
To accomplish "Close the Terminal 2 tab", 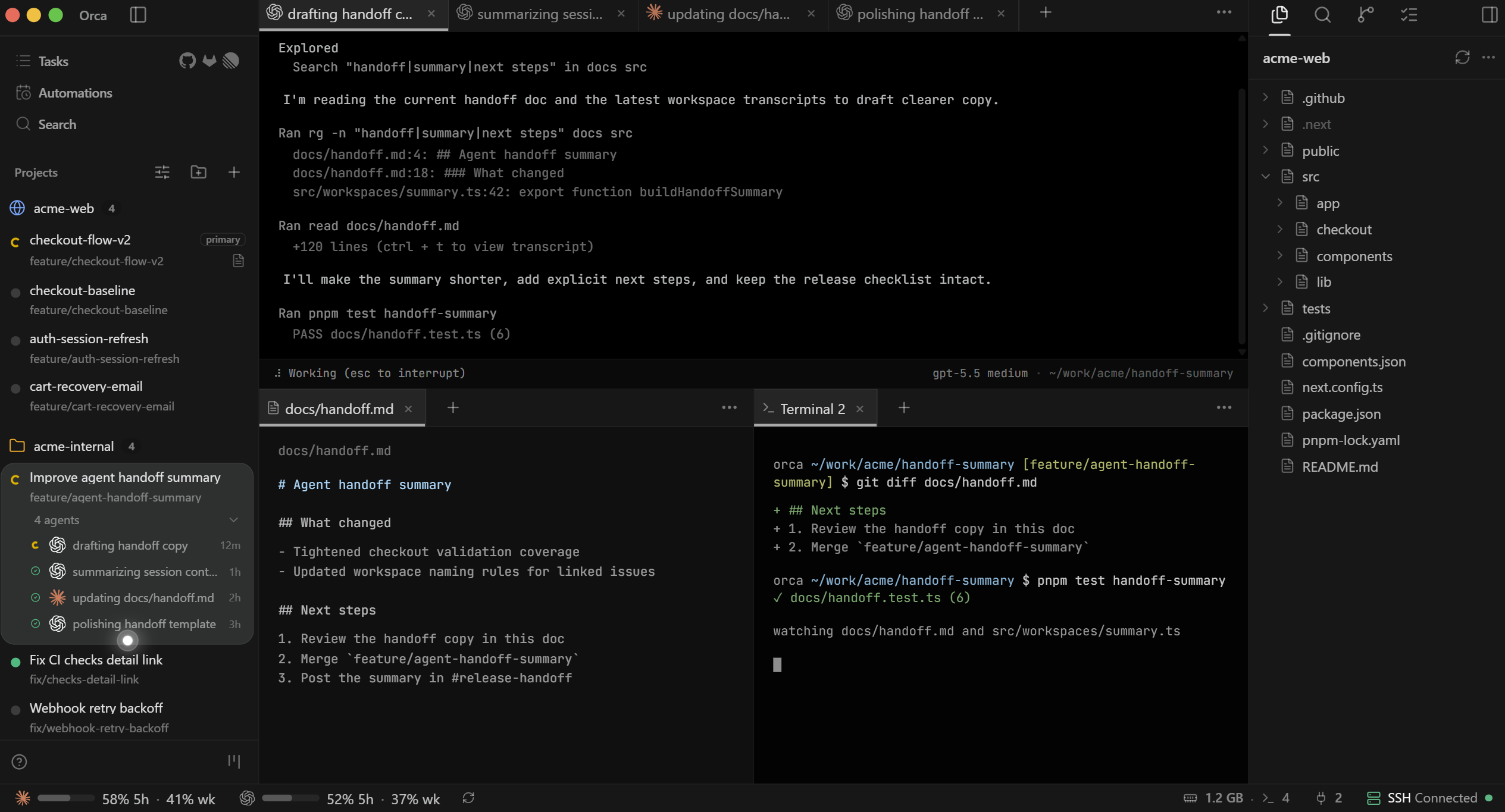I will 859,409.
